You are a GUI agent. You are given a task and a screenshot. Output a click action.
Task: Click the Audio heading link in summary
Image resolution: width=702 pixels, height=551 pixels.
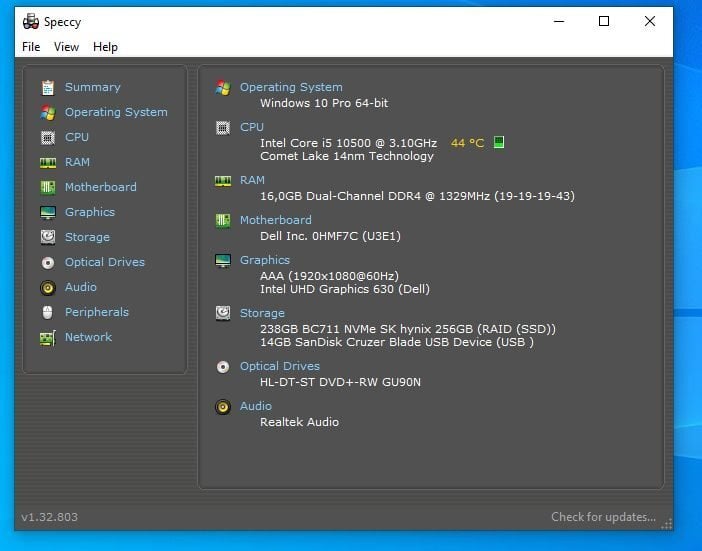pos(256,406)
